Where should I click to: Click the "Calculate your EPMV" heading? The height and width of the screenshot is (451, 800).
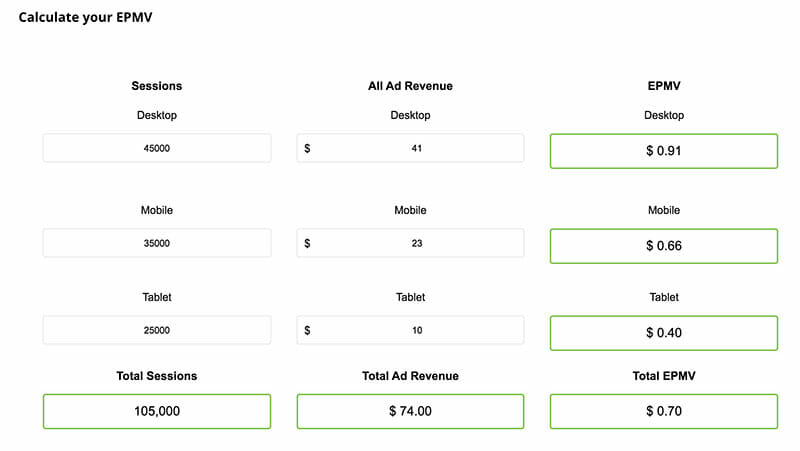tap(86, 17)
